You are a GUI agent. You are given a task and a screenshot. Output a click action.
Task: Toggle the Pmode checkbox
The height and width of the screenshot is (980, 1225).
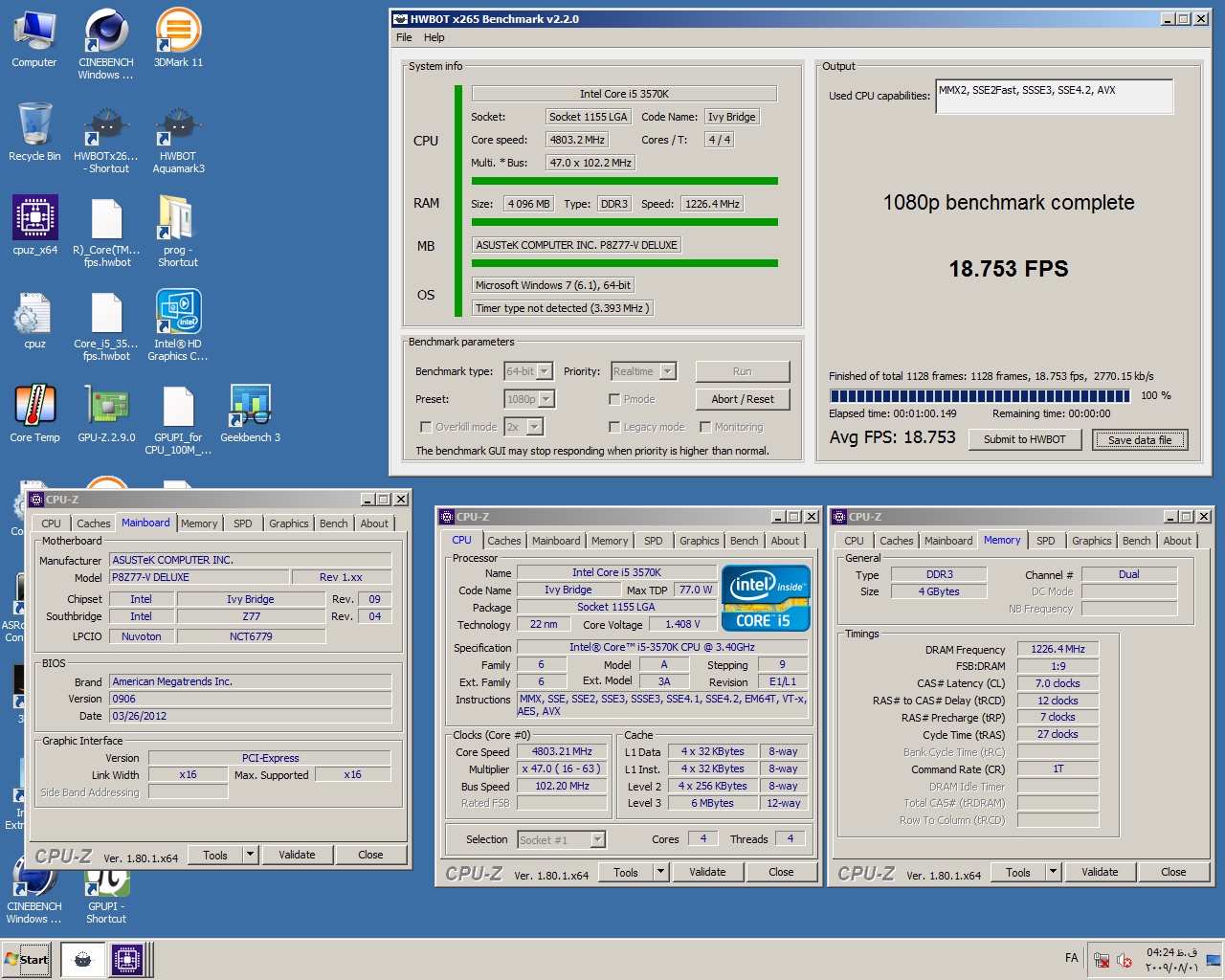[614, 399]
